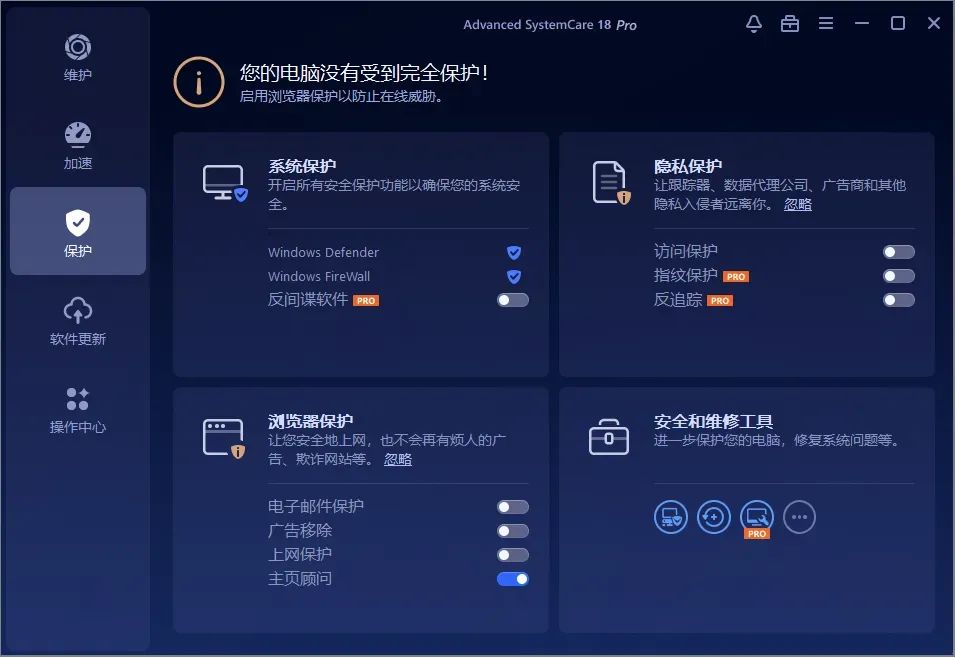Image resolution: width=955 pixels, height=657 pixels.
Task: Click Windows FireWall status shield
Action: tap(514, 276)
